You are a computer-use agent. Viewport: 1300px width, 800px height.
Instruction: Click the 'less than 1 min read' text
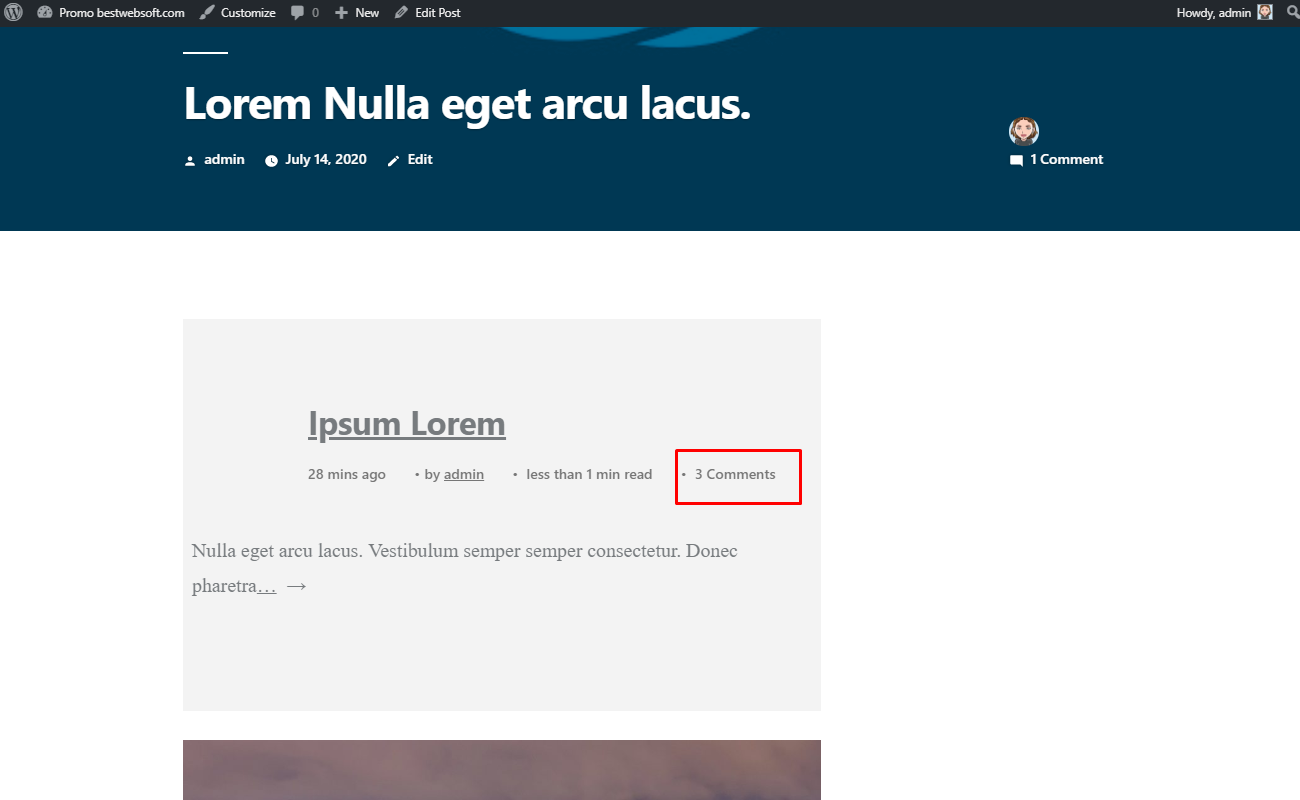click(x=589, y=474)
